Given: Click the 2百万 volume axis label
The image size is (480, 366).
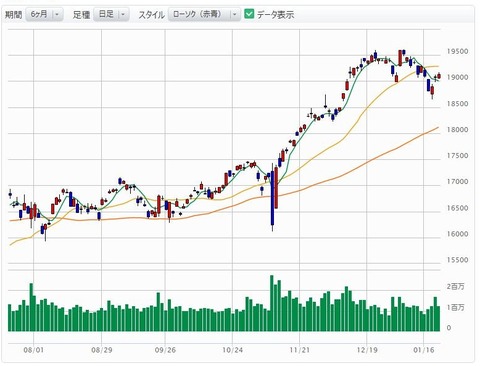Looking at the screenshot, I should [456, 287].
